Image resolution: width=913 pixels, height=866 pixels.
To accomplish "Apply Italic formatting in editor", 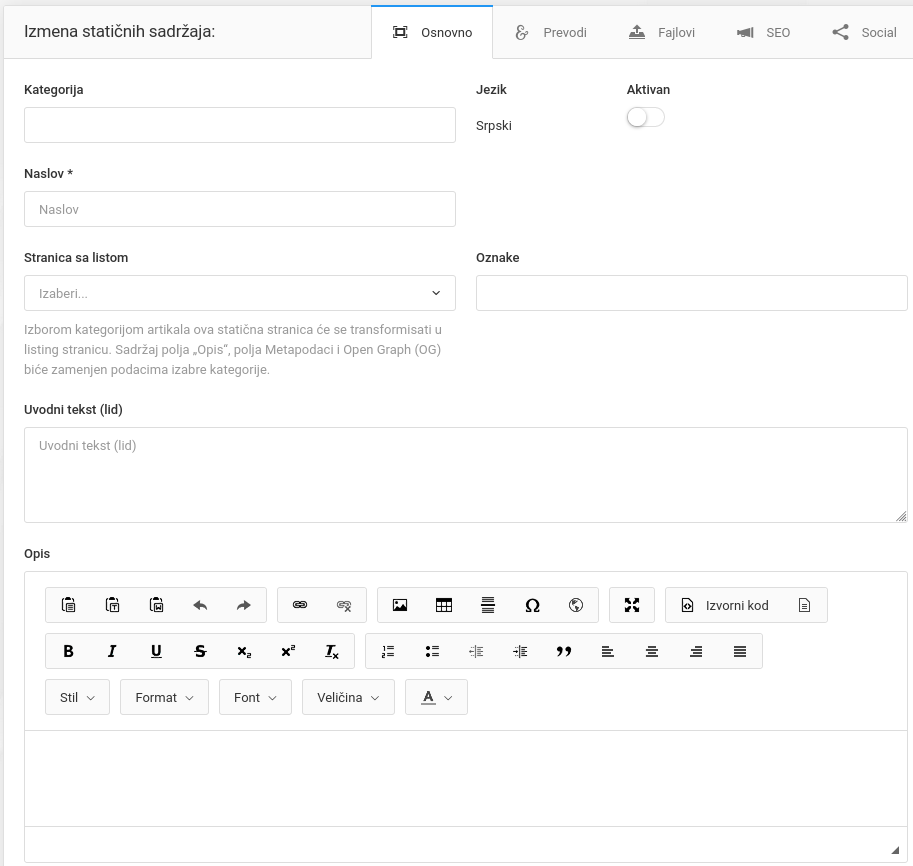I will point(112,651).
